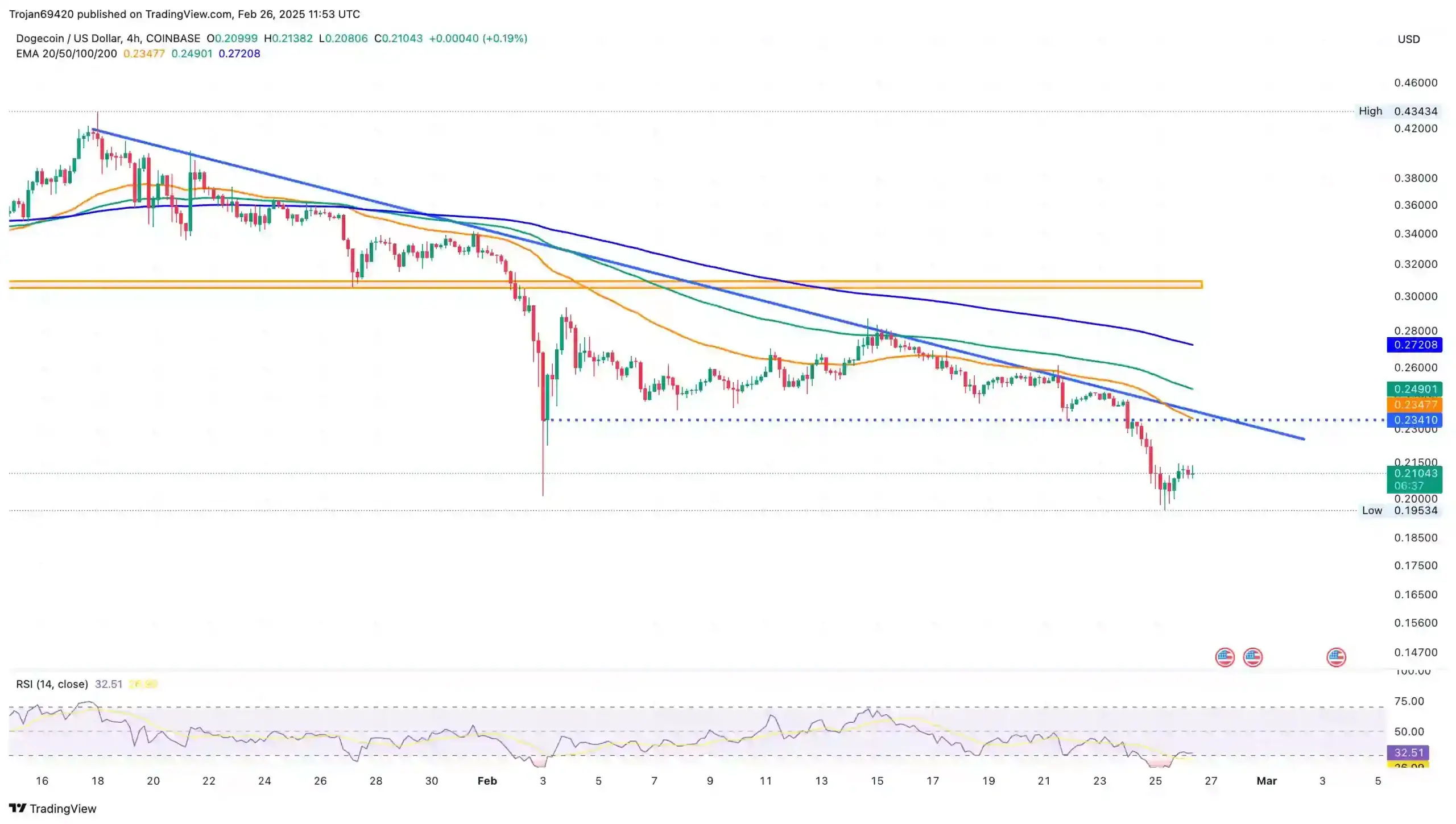Click the green 0.24901 EMA legend value
Screen dimensions: 1456x824
(x=192, y=53)
